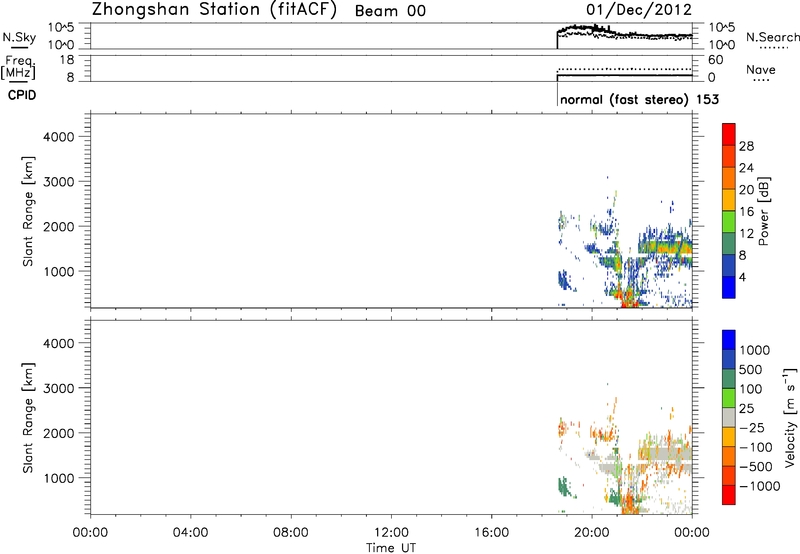Click the Power [dB] colorbar title
This screenshot has width=800, height=554.
763,211
